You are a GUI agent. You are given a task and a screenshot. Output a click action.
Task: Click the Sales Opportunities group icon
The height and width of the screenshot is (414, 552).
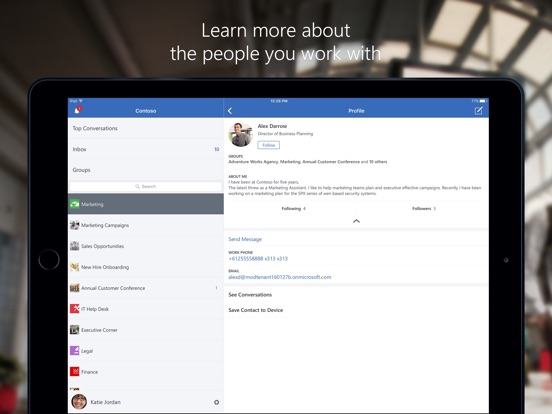(x=75, y=246)
